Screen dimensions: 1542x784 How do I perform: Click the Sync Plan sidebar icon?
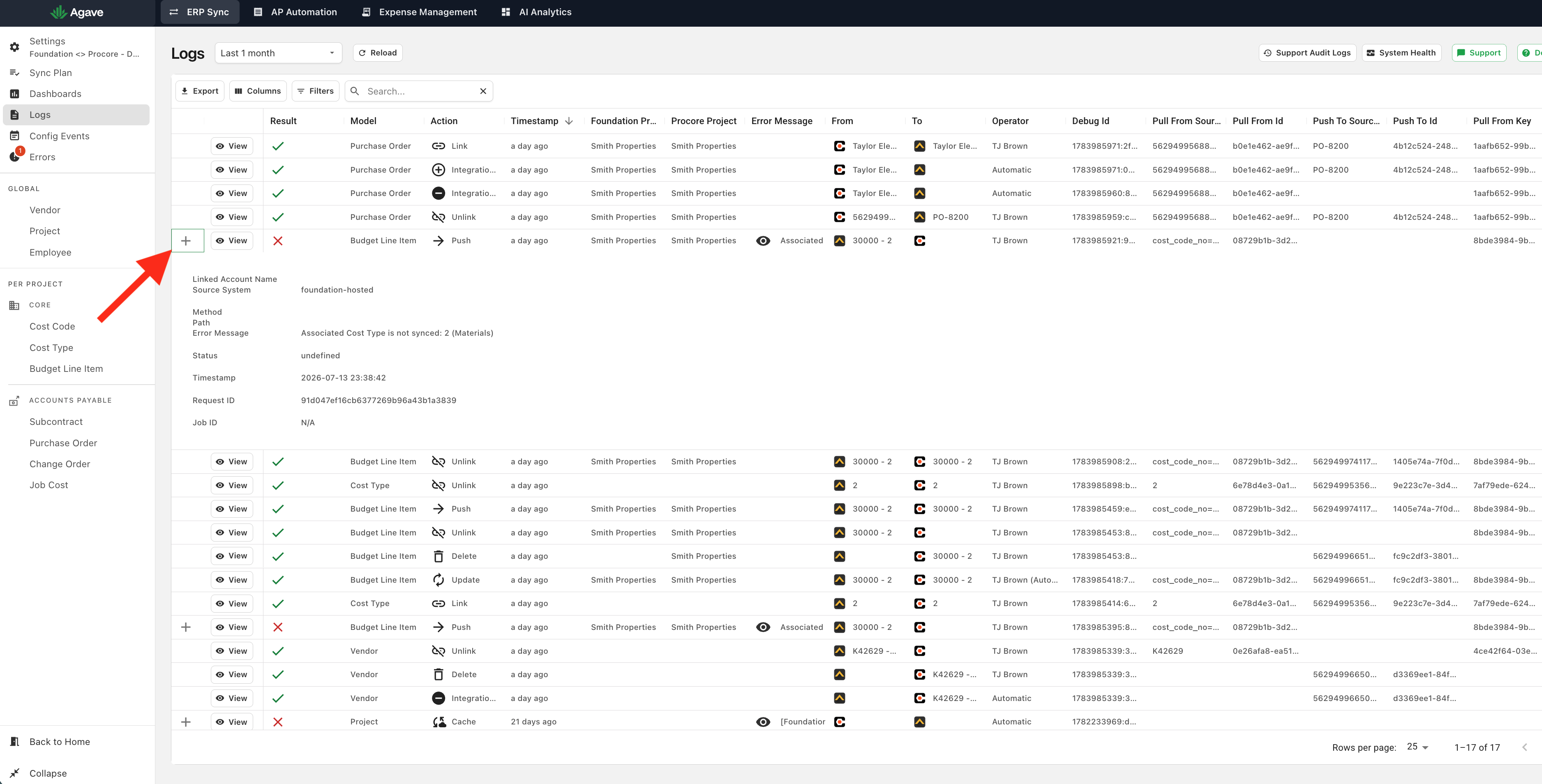click(14, 72)
